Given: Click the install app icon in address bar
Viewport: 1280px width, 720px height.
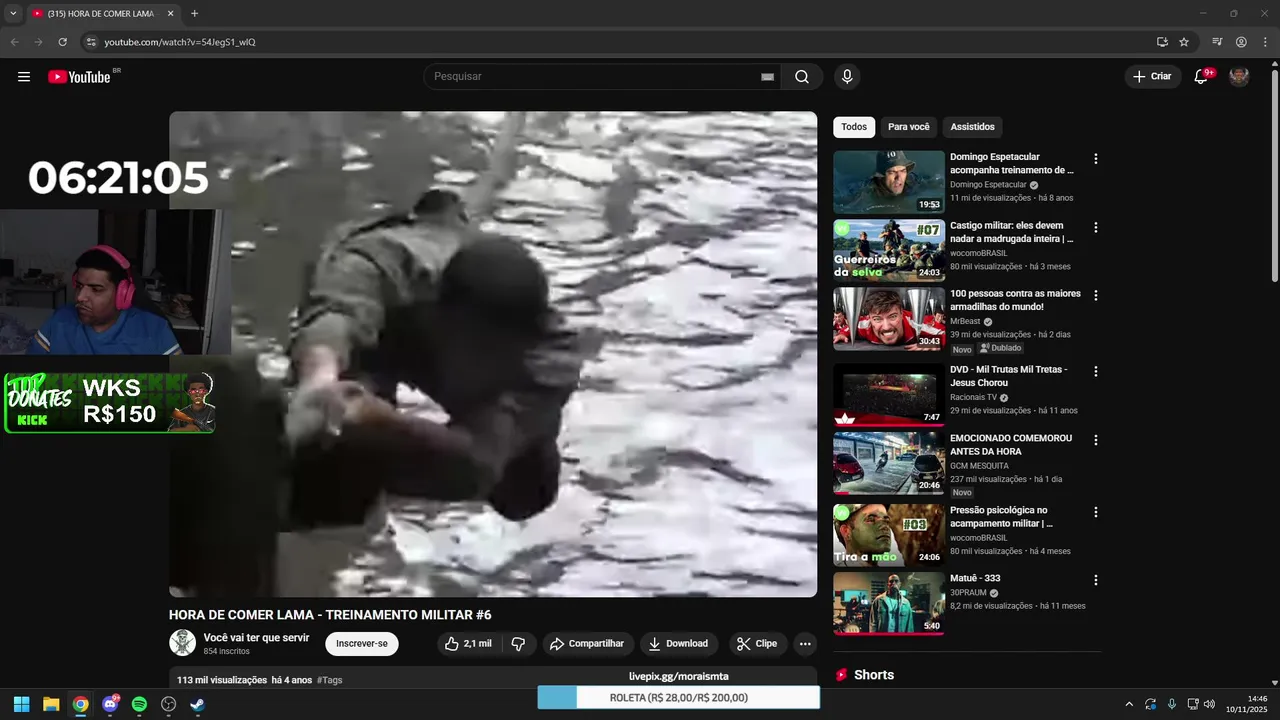Looking at the screenshot, I should (1162, 42).
